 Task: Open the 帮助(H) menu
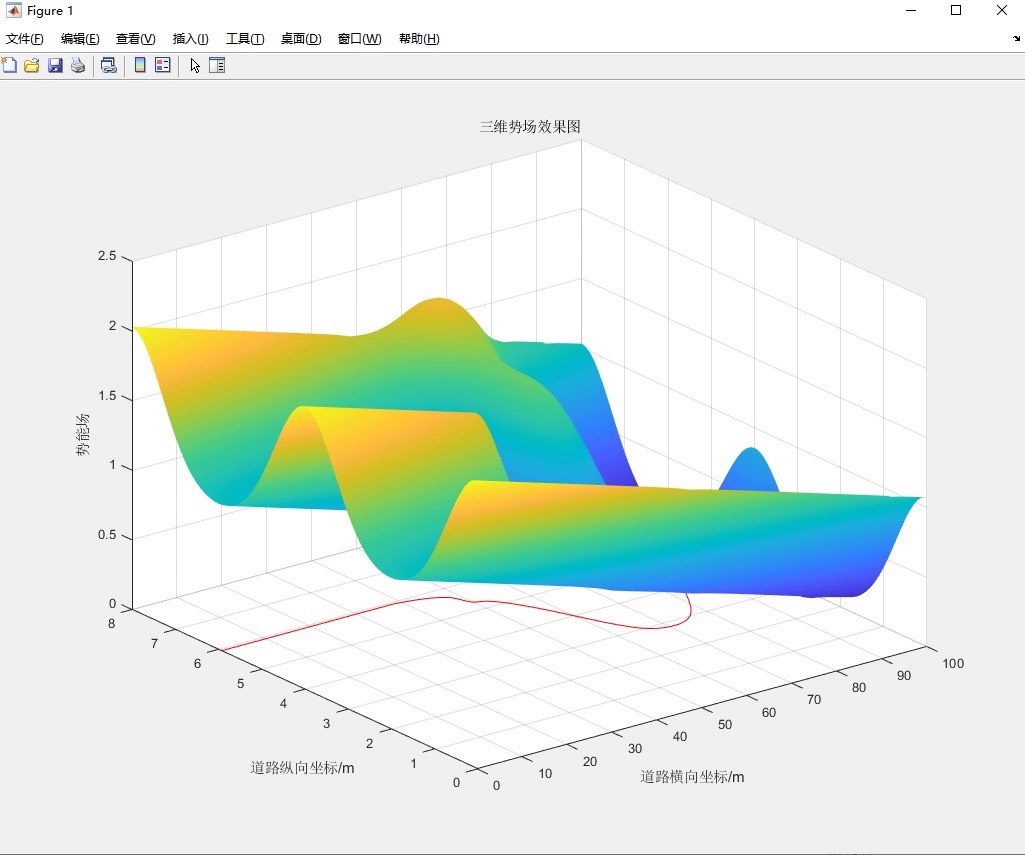[x=419, y=39]
